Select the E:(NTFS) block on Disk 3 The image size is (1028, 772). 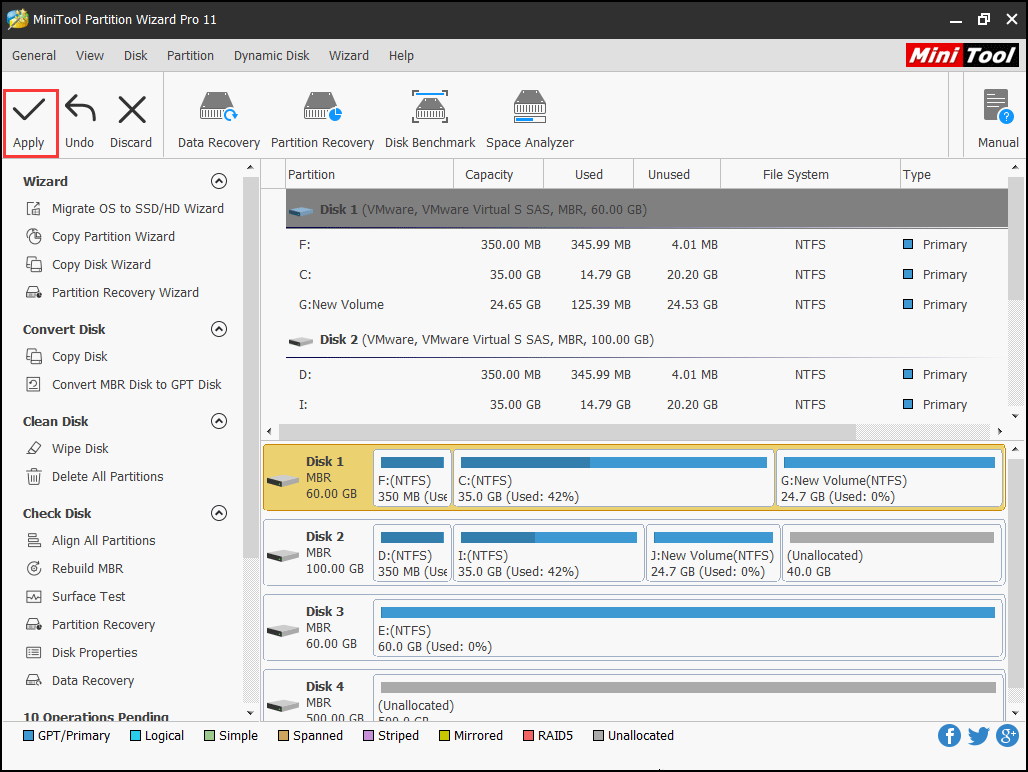pos(688,627)
